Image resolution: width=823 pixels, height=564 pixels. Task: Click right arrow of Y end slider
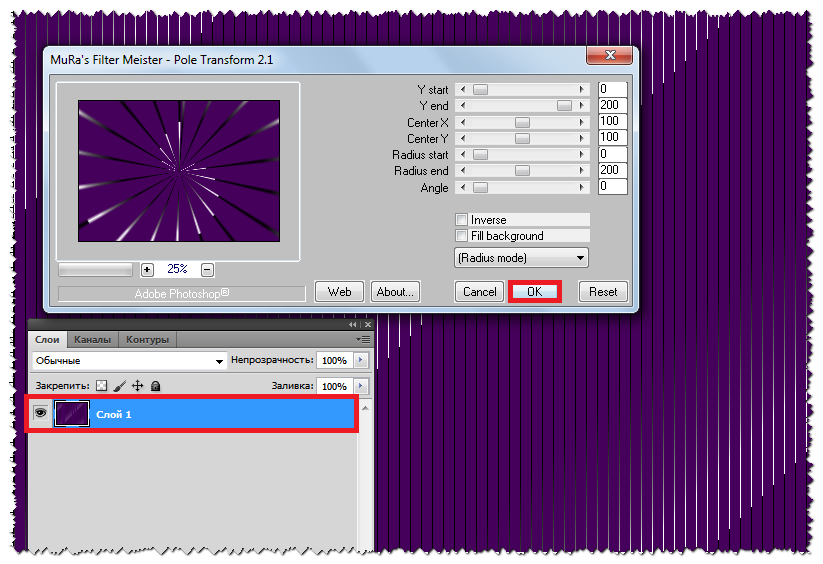tap(582, 105)
